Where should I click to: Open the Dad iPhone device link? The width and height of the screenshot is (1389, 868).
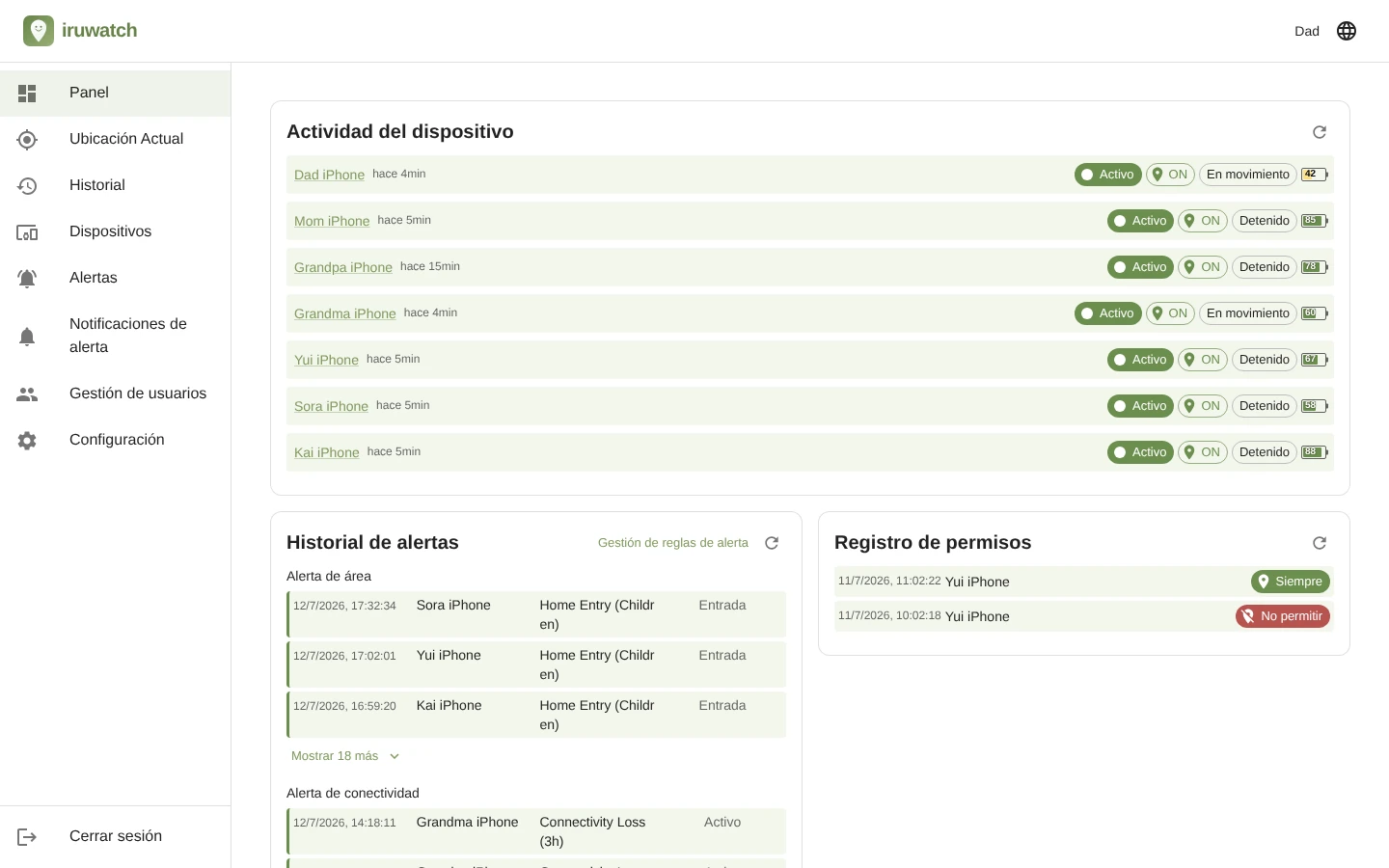click(x=329, y=175)
